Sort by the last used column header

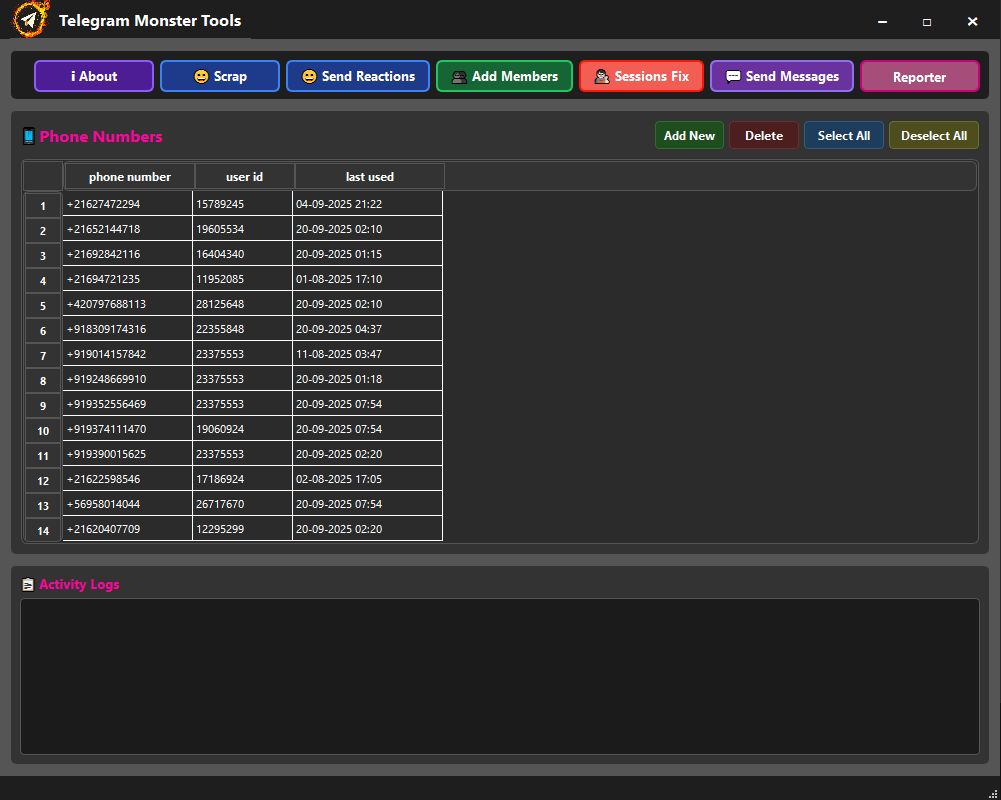tap(370, 177)
